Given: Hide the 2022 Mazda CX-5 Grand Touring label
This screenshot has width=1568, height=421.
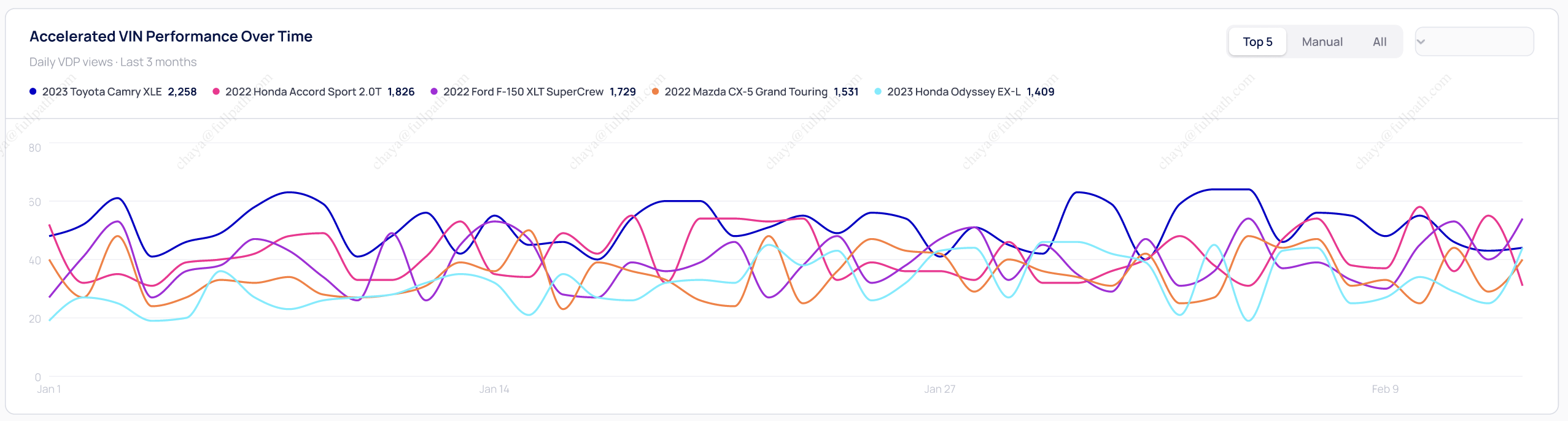Looking at the screenshot, I should pyautogui.click(x=746, y=92).
